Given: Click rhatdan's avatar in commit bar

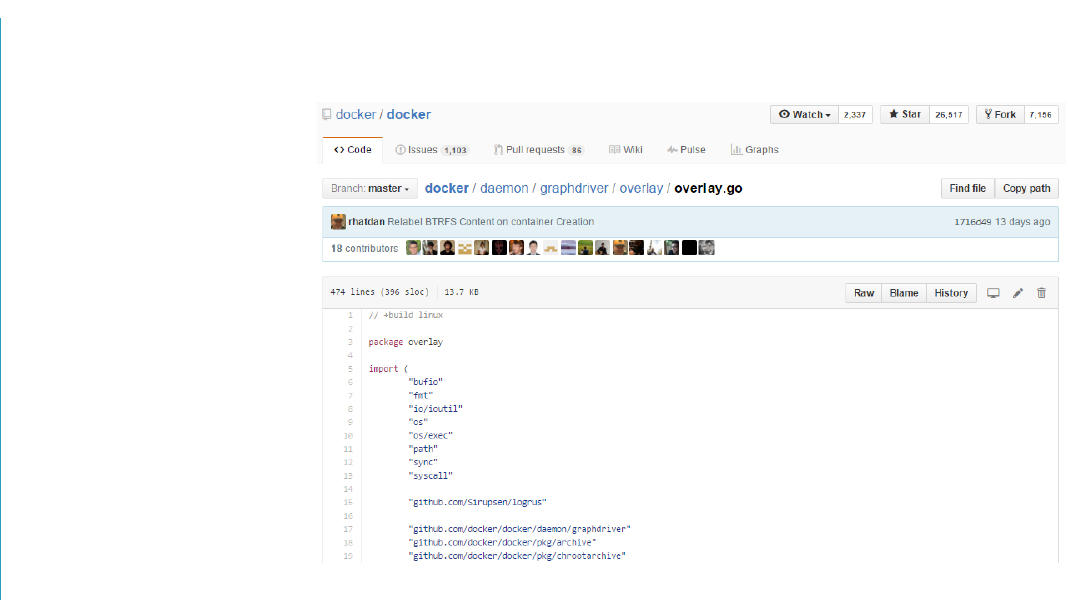Looking at the screenshot, I should (x=338, y=221).
